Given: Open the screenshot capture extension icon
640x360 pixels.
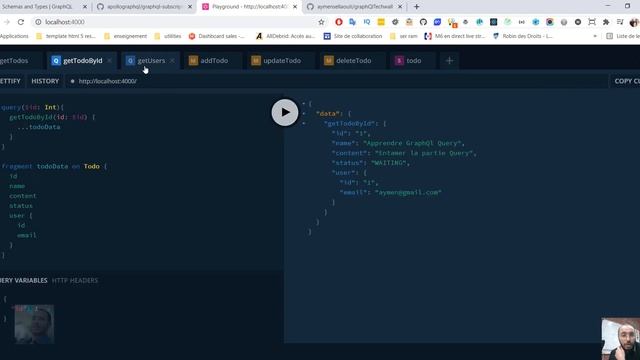Looking at the screenshot, I should point(592,22).
